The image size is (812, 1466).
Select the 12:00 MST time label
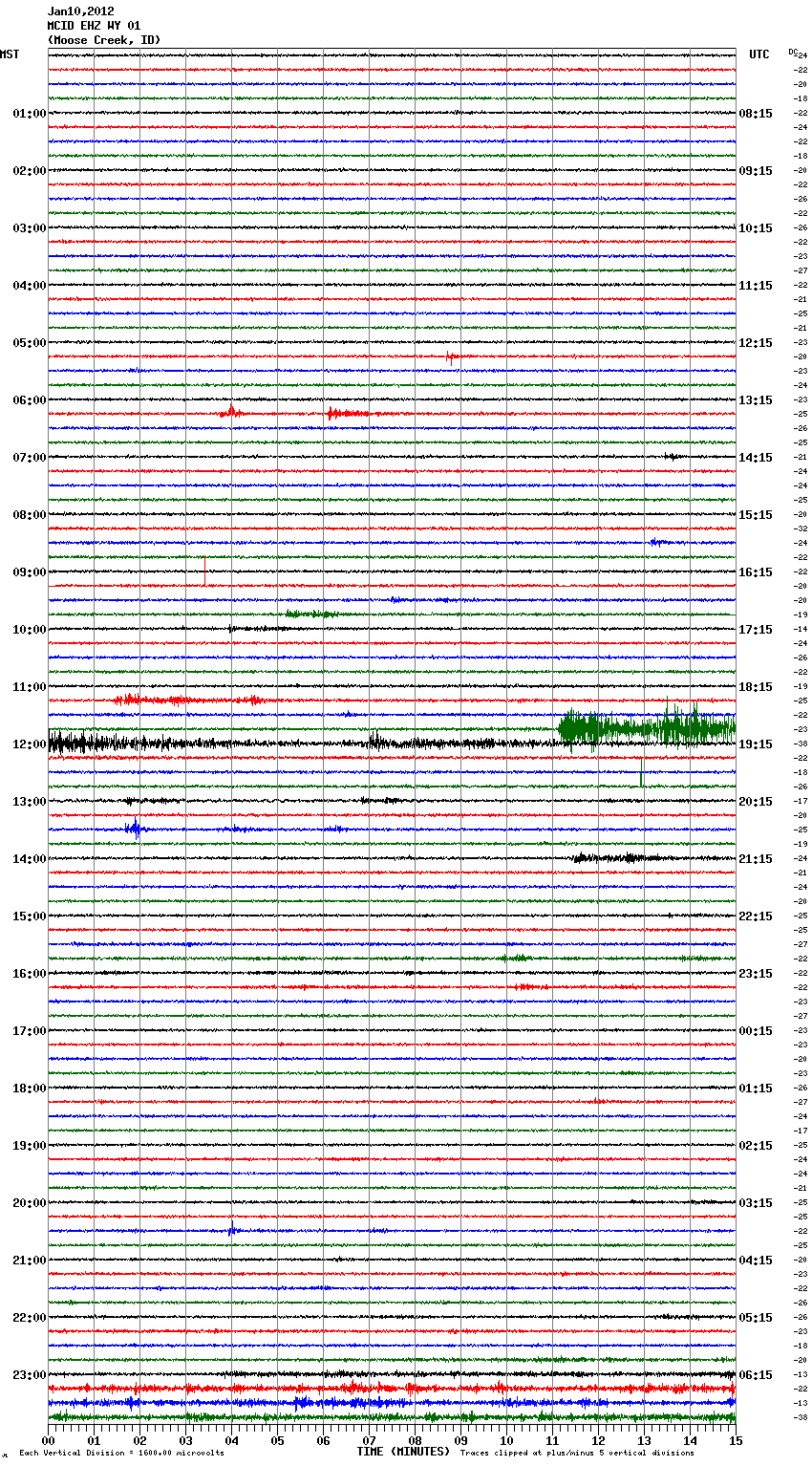[x=29, y=744]
